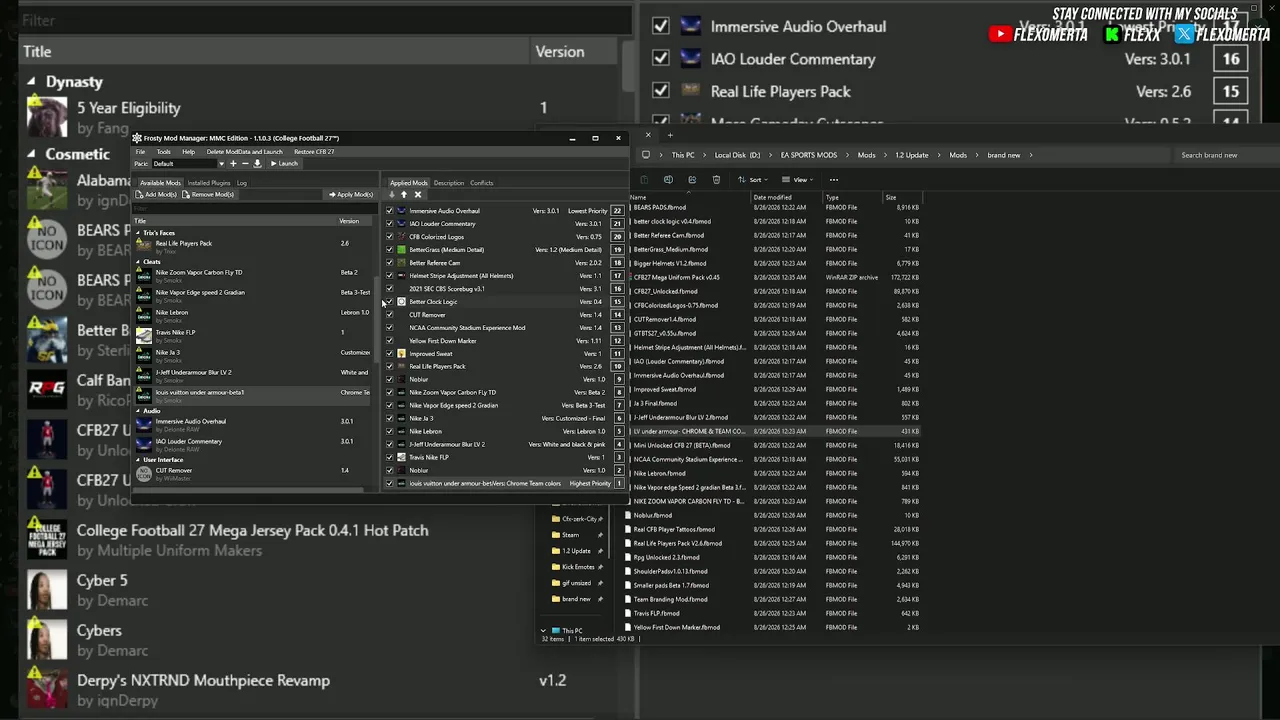Click the X FlexOmerta social icon

tap(1185, 34)
